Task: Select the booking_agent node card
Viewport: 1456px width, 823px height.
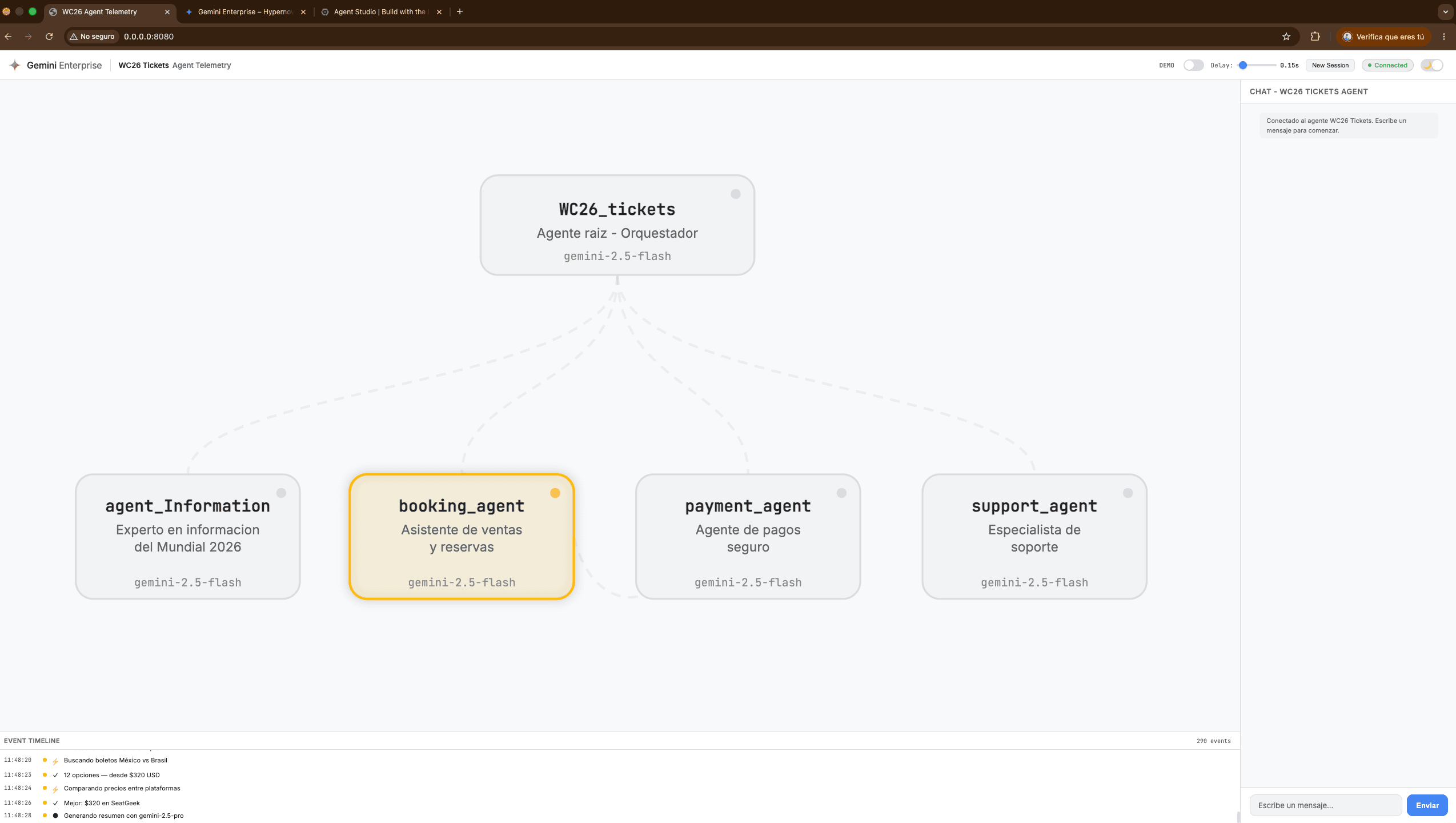Action: (462, 536)
